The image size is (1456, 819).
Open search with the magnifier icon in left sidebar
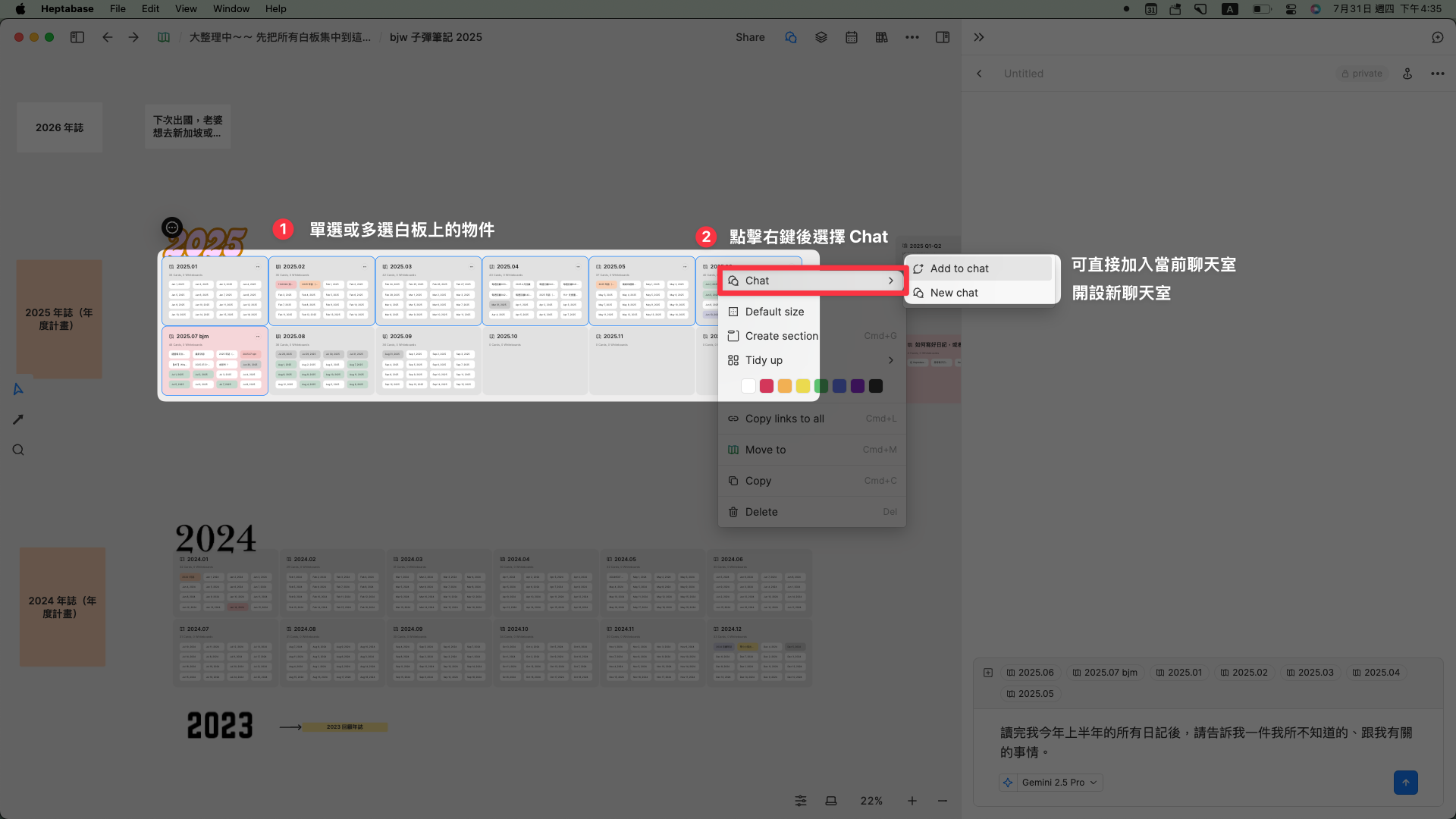tap(17, 449)
